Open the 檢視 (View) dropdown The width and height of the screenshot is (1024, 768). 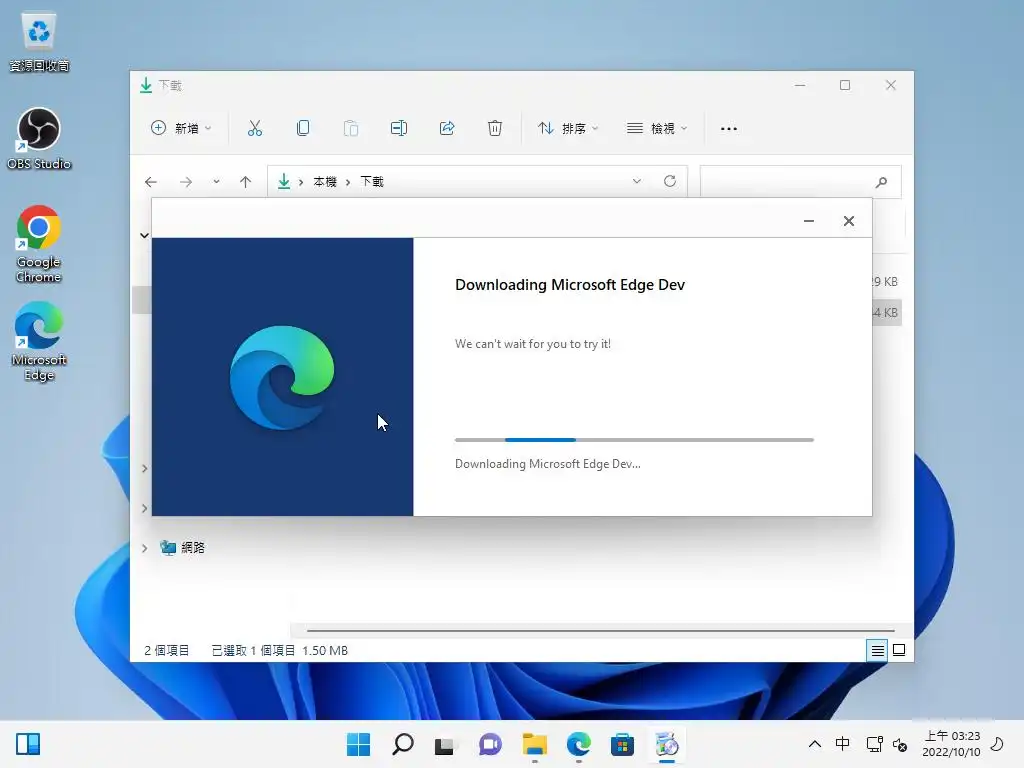point(656,128)
